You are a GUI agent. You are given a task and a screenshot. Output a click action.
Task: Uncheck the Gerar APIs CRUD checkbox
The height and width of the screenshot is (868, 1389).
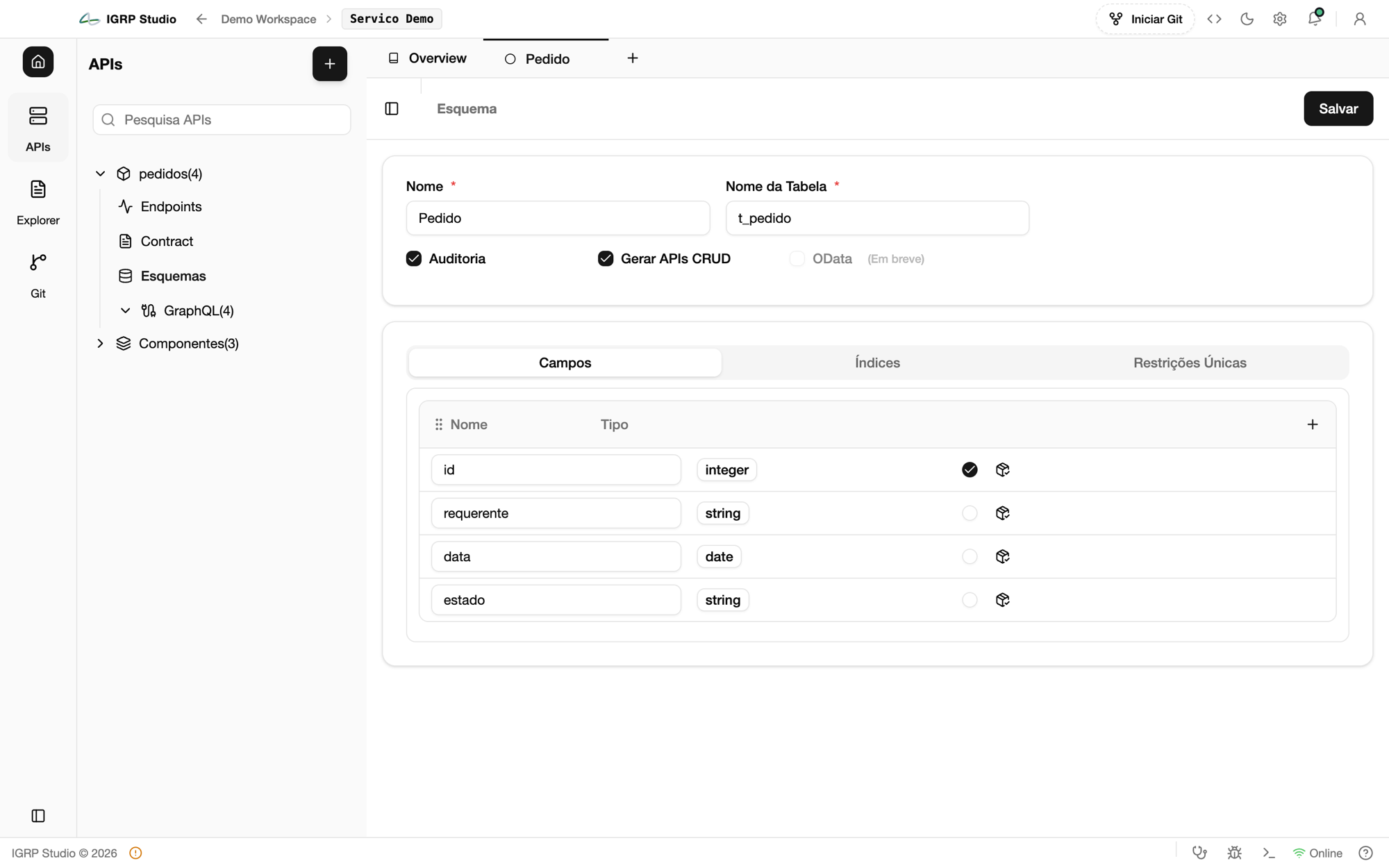tap(606, 258)
